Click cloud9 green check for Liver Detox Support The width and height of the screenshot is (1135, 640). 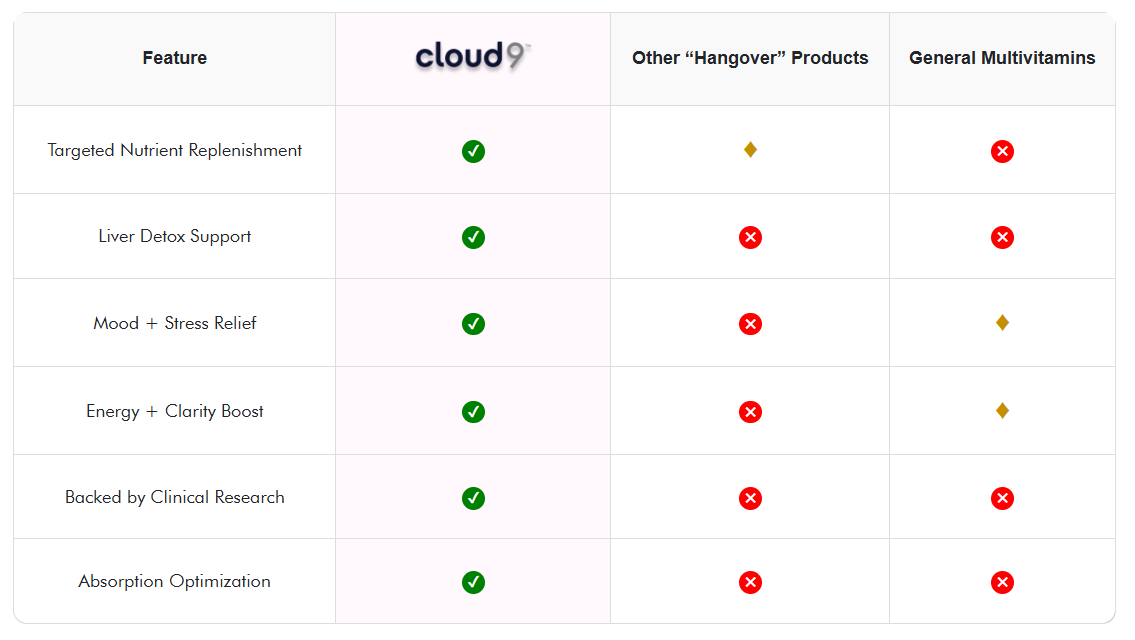click(473, 237)
